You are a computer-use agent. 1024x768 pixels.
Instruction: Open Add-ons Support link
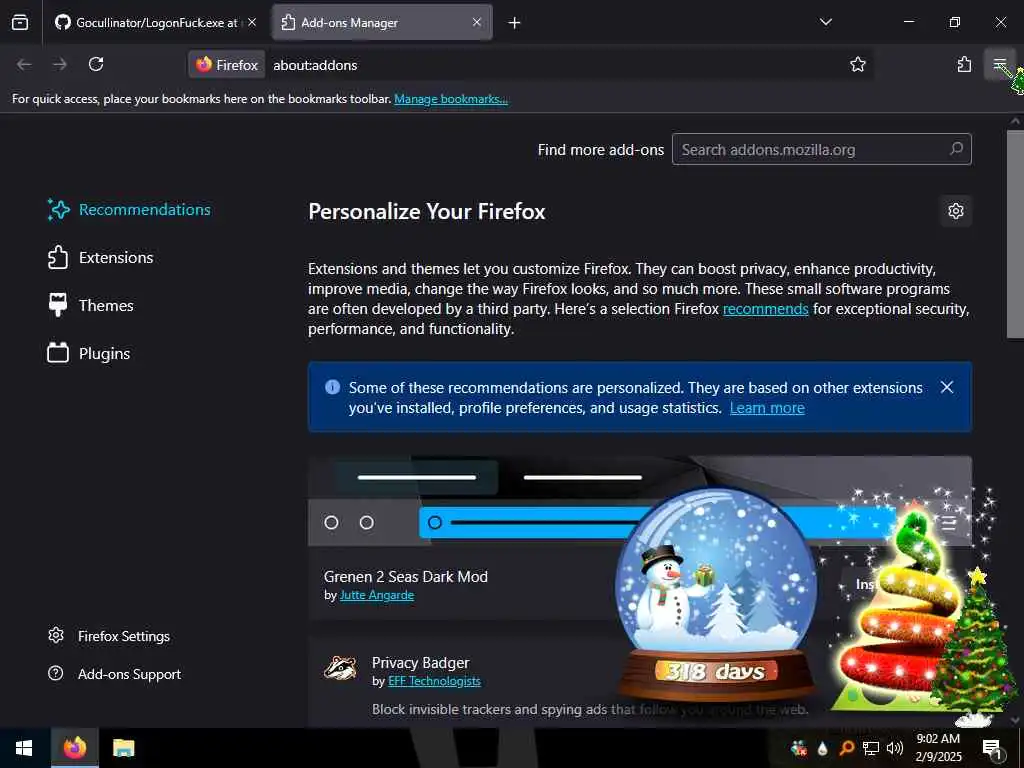[115, 674]
